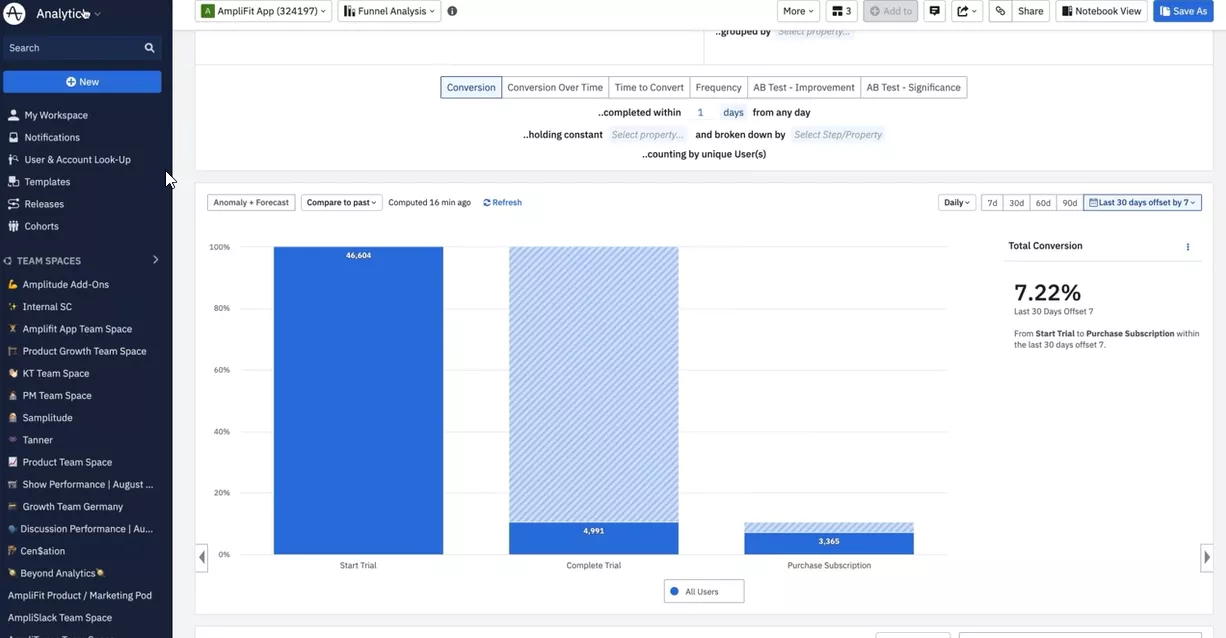Open the comments icon in toolbar
The width and height of the screenshot is (1226, 638).
pos(934,11)
